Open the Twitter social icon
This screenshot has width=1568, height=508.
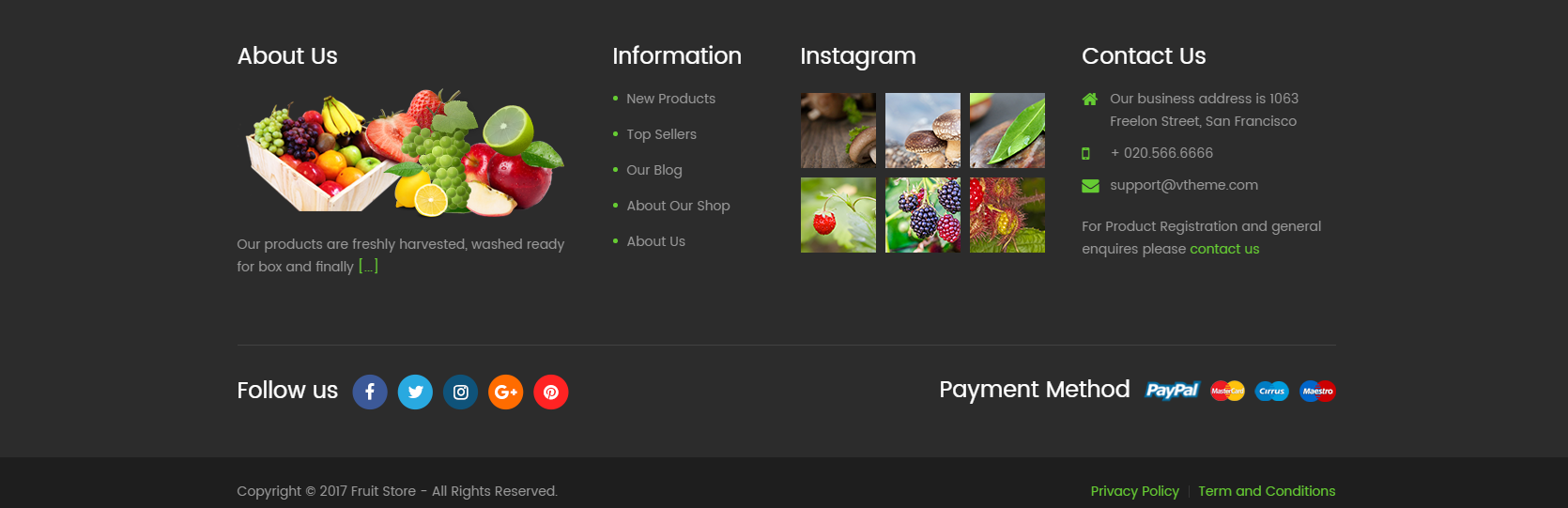pyautogui.click(x=415, y=392)
